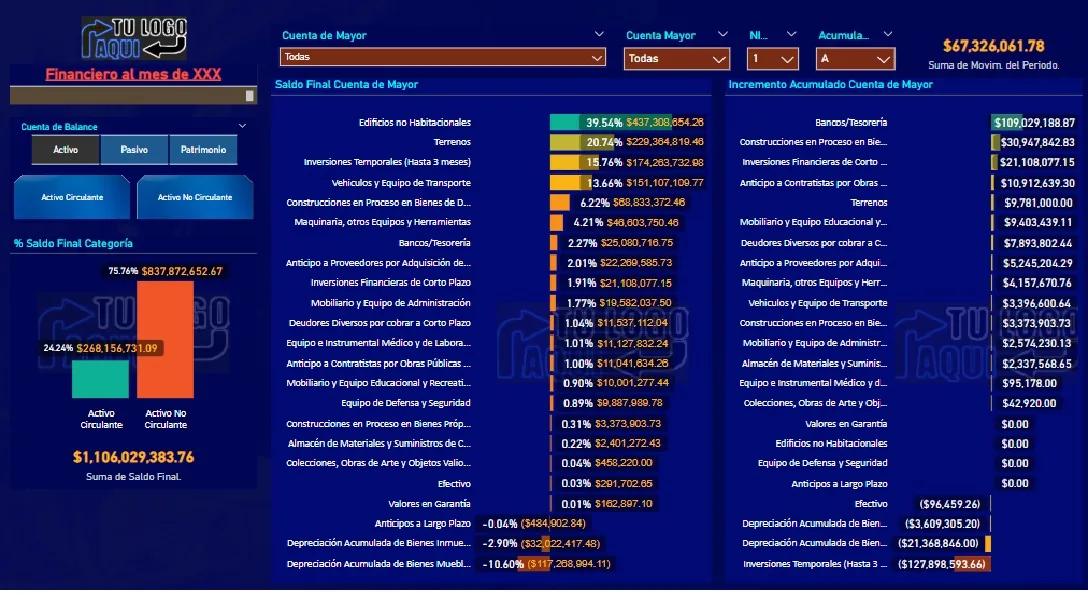Image resolution: width=1088 pixels, height=595 pixels.
Task: Open the wide Todas account dropdown
Action: pyautogui.click(x=443, y=58)
